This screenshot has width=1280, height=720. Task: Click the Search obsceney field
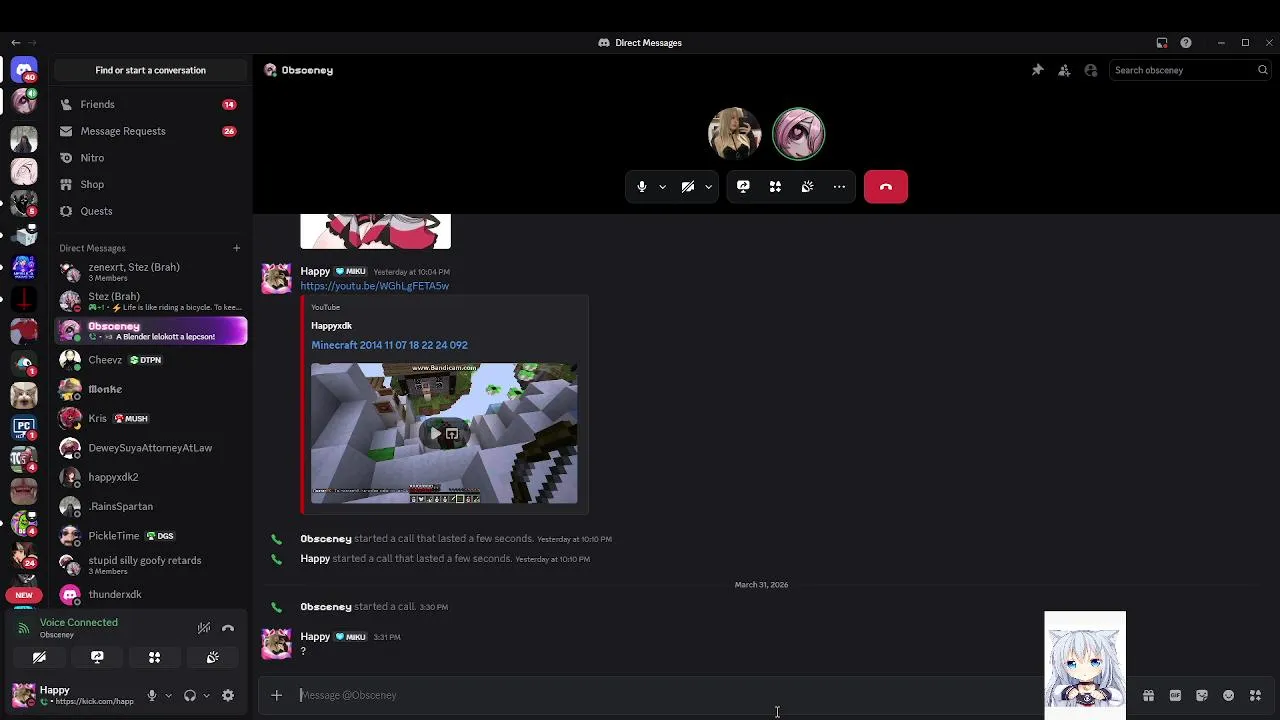(x=1190, y=70)
